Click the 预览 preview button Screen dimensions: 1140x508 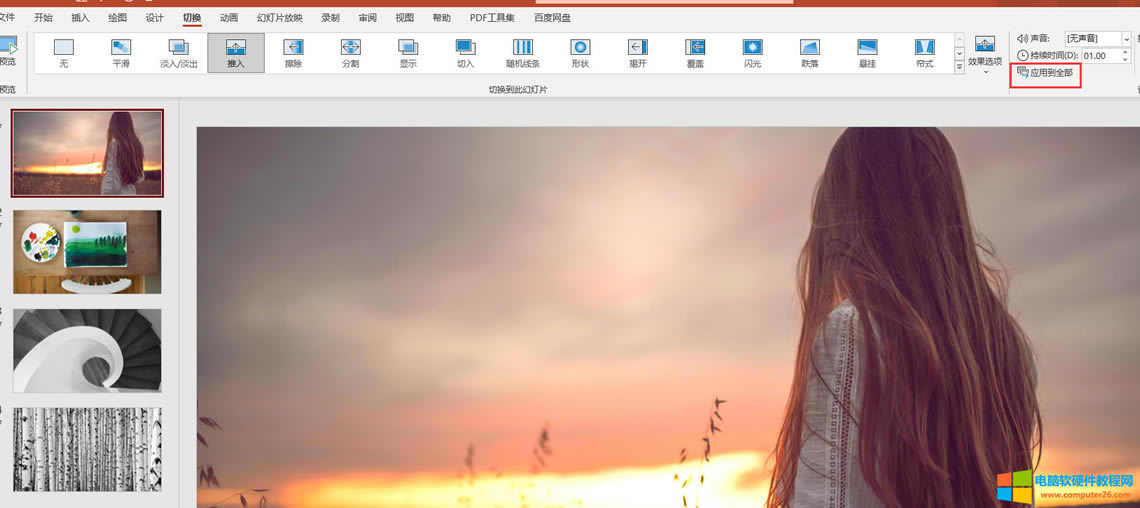point(8,50)
